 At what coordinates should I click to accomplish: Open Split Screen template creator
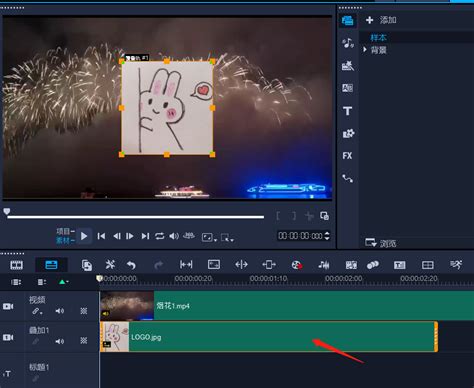click(x=428, y=265)
